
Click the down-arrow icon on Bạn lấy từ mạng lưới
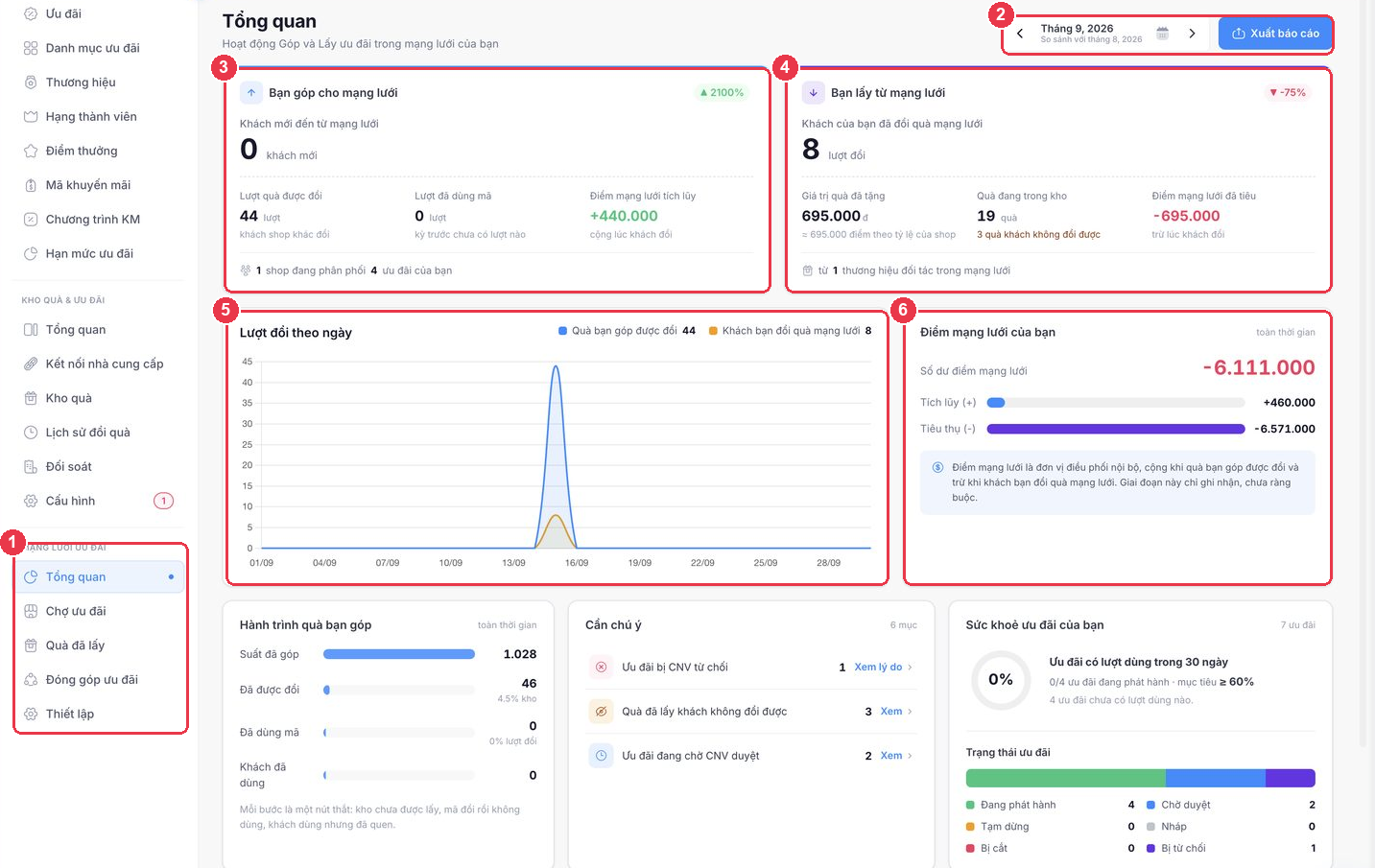(814, 93)
